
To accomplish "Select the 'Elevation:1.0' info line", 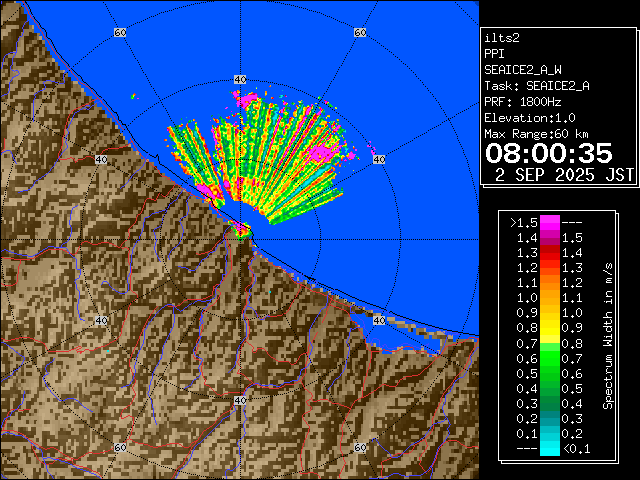I will point(525,118).
